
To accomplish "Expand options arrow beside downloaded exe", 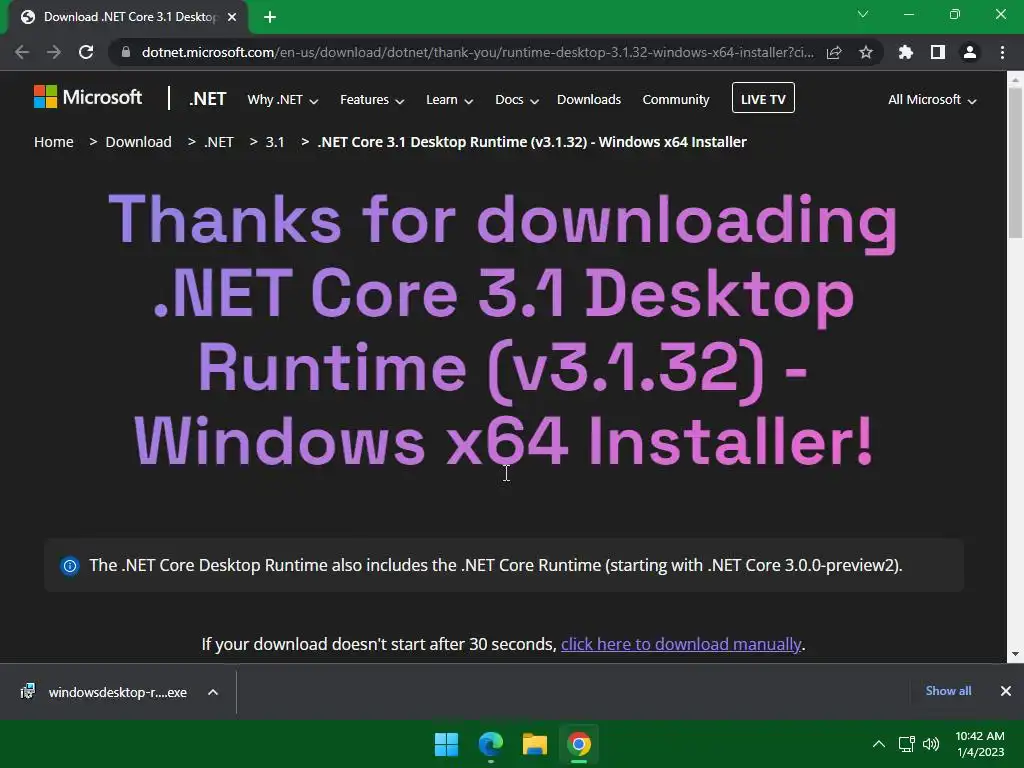I will 213,692.
